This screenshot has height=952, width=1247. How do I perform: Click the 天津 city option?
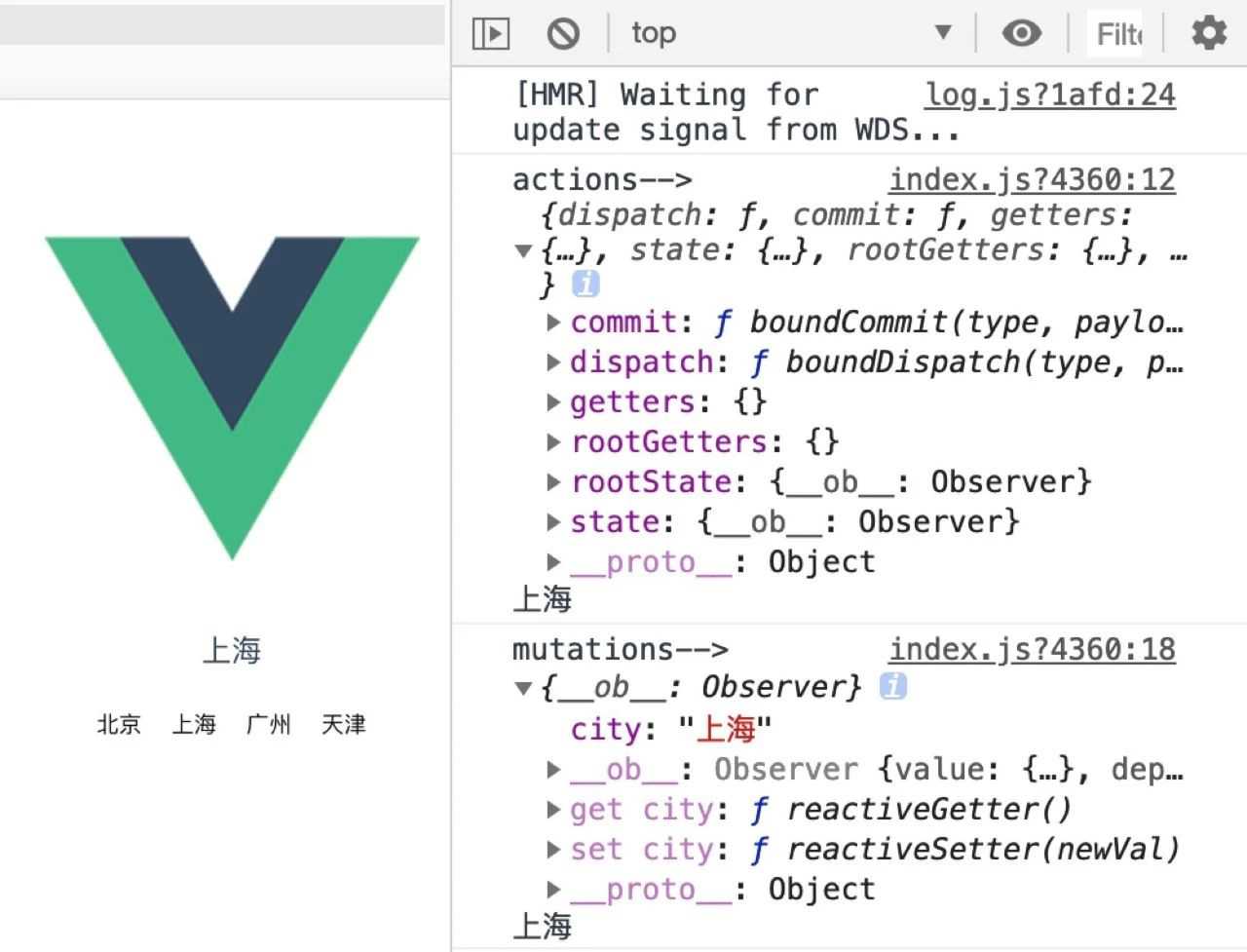click(344, 724)
